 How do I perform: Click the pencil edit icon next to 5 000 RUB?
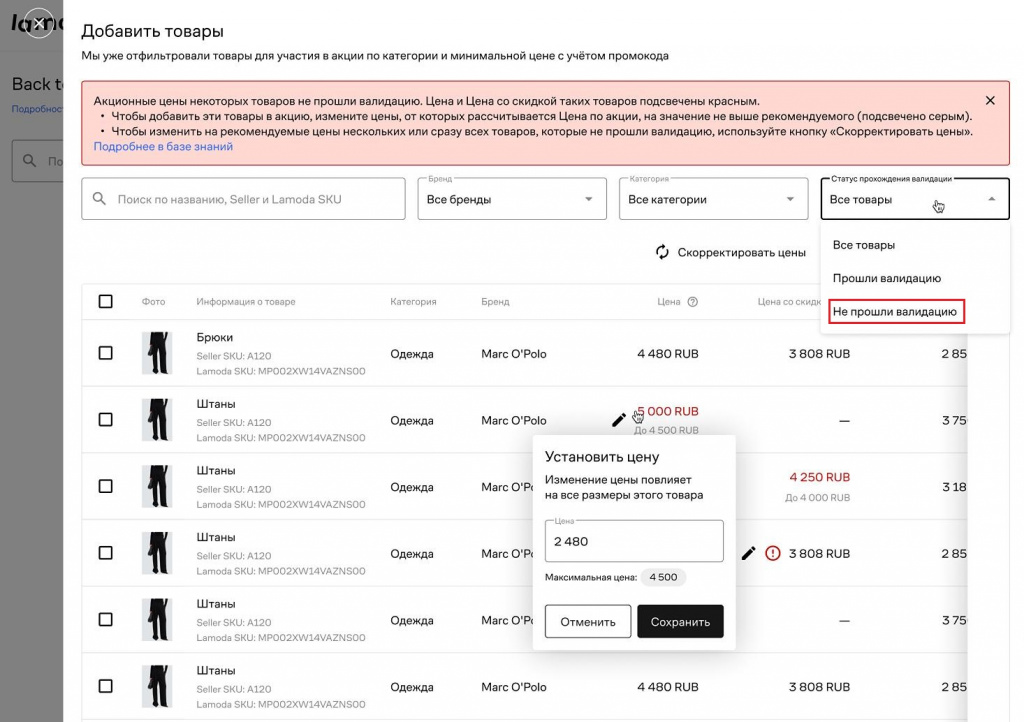(619, 420)
